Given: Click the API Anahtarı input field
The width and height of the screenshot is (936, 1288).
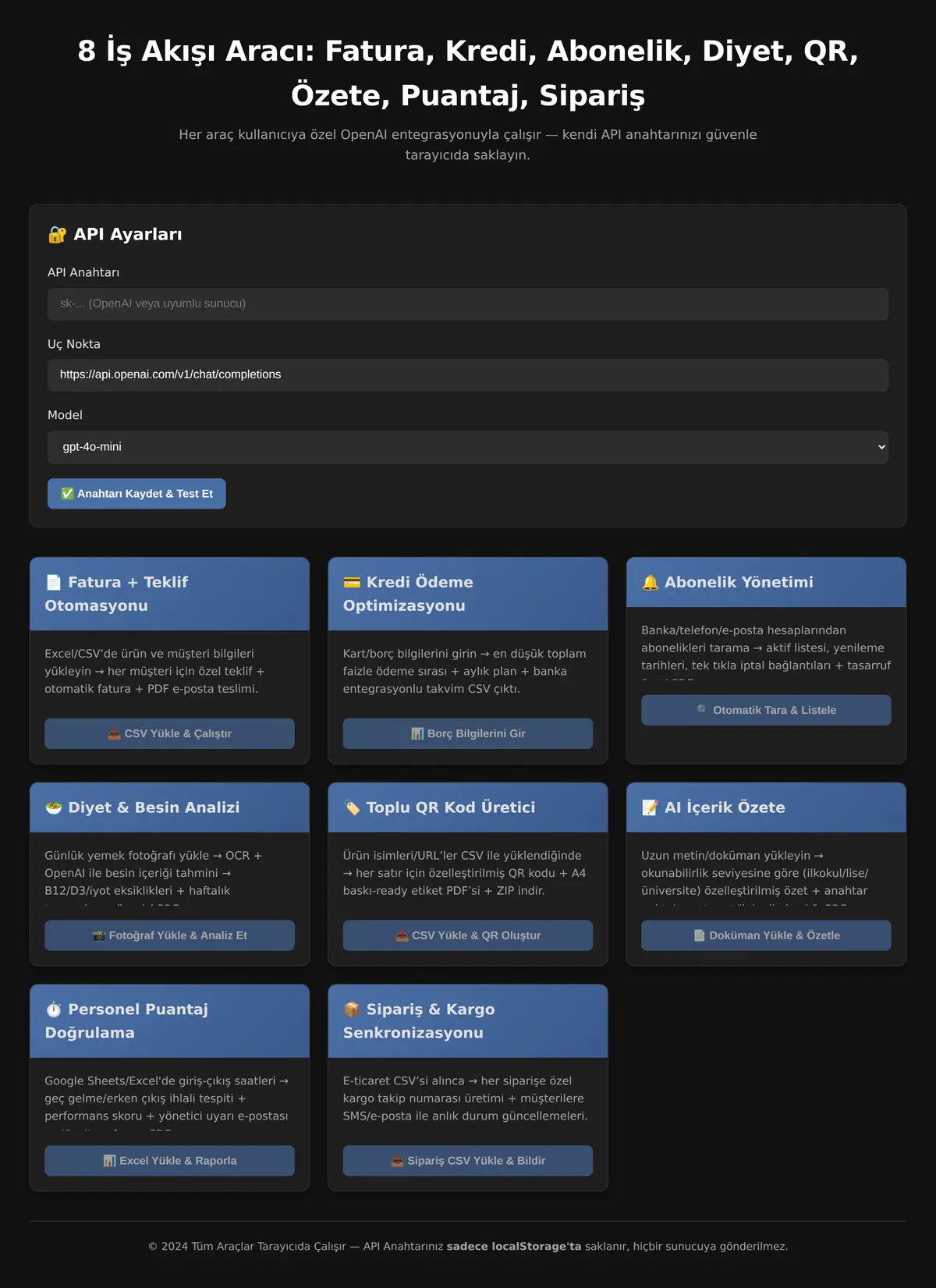Looking at the screenshot, I should coord(468,304).
